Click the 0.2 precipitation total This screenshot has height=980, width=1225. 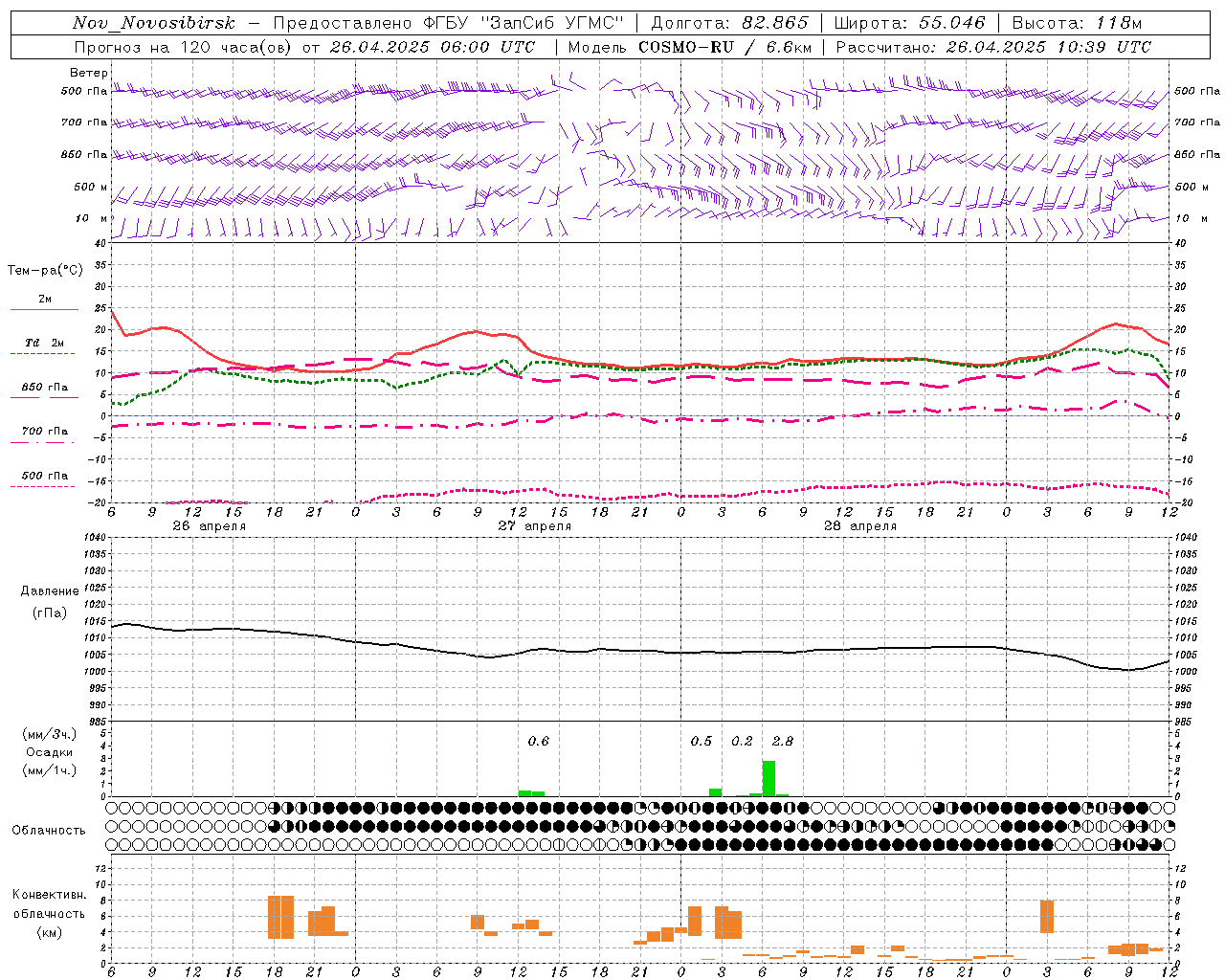click(x=742, y=742)
